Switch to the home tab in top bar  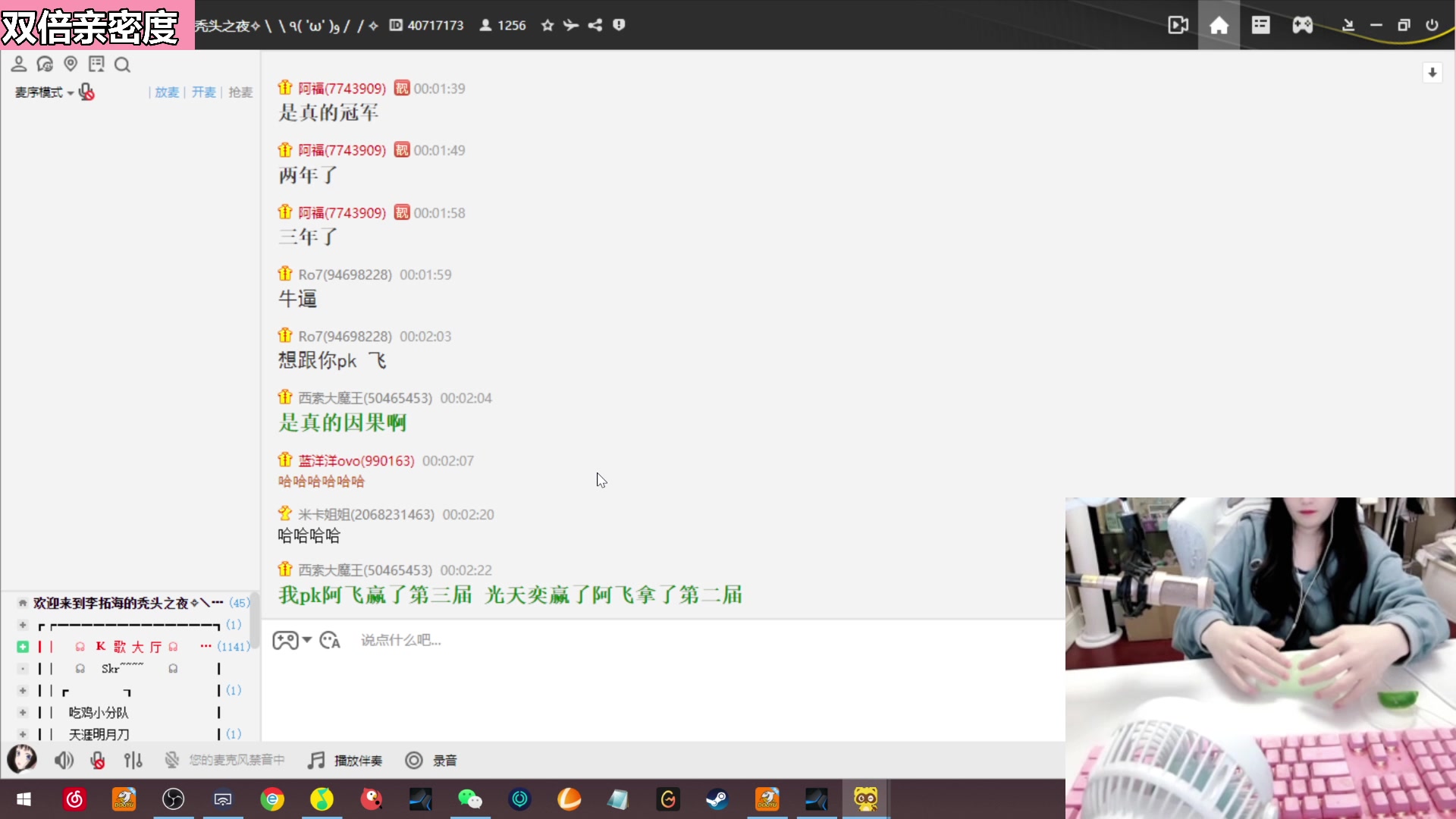click(x=1219, y=25)
